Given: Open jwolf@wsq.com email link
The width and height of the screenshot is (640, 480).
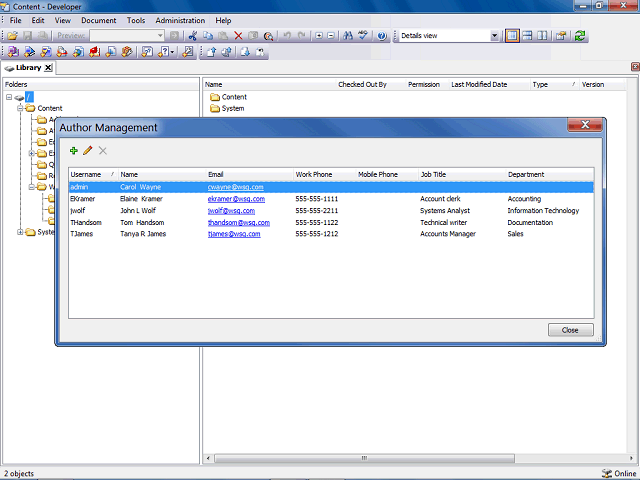Looking at the screenshot, I should pos(231,211).
